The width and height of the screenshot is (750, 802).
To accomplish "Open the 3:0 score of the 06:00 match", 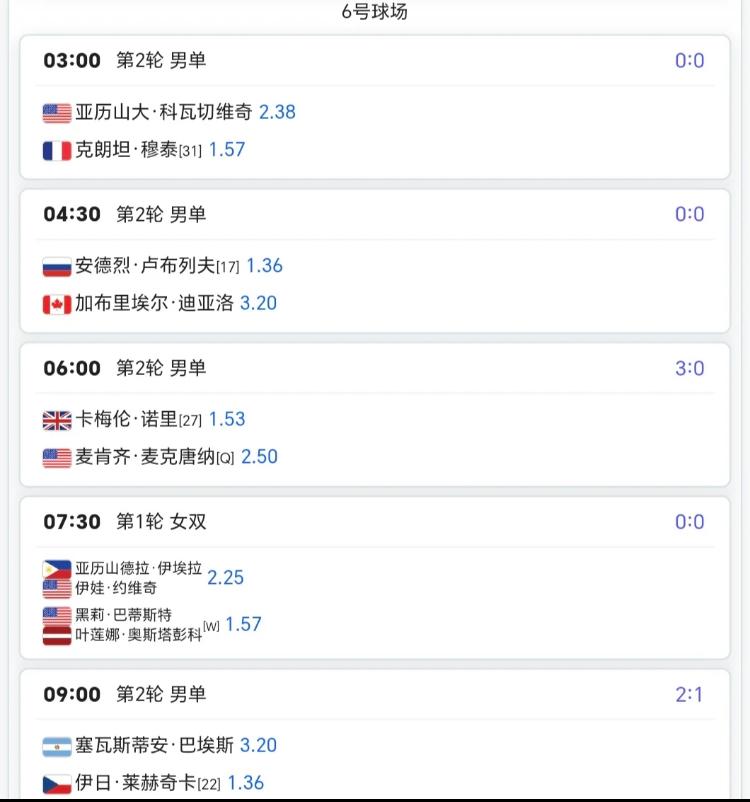I will pyautogui.click(x=690, y=368).
